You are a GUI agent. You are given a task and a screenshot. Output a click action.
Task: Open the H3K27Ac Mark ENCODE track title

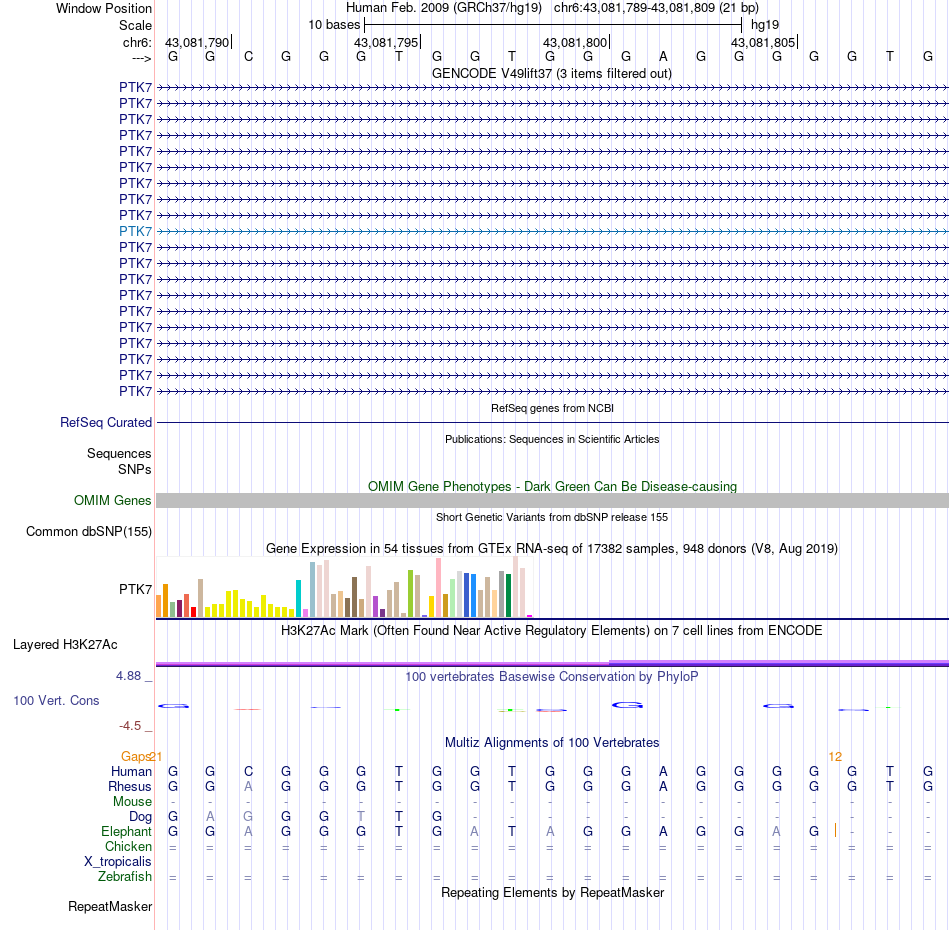pos(552,630)
